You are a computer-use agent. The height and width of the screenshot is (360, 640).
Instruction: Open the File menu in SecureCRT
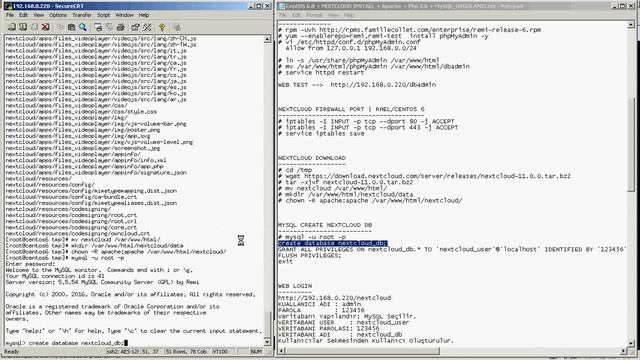click(x=10, y=15)
